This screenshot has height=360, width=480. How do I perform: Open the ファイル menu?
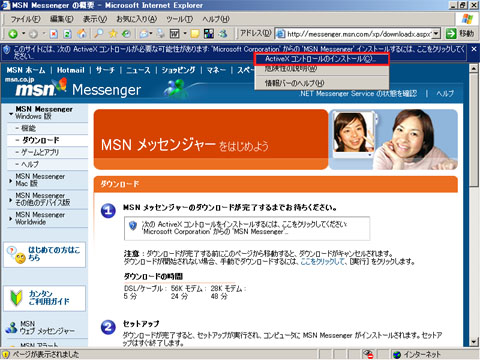tap(25, 19)
